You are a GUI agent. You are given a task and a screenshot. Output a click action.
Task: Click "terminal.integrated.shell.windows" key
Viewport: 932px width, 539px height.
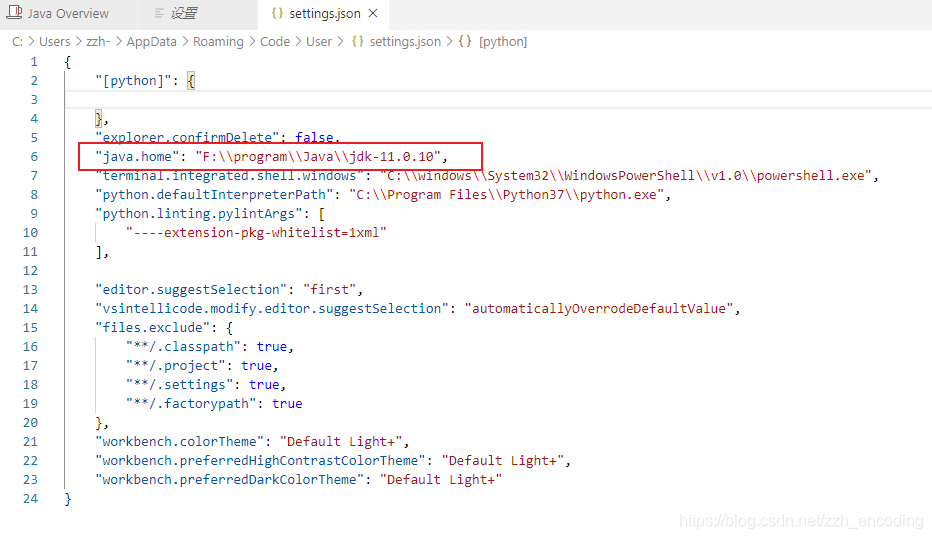[229, 176]
